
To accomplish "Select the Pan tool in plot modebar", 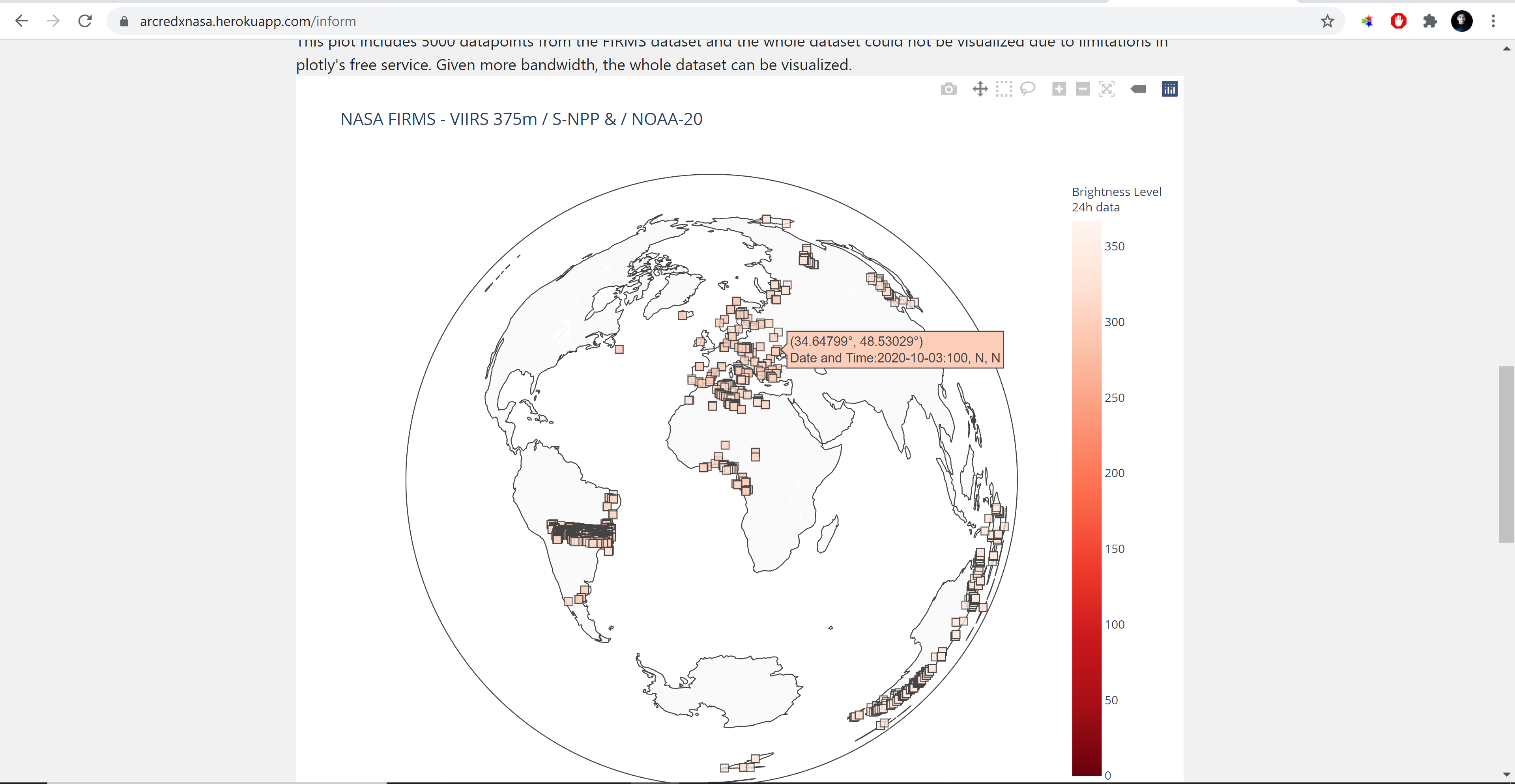I will pos(980,90).
